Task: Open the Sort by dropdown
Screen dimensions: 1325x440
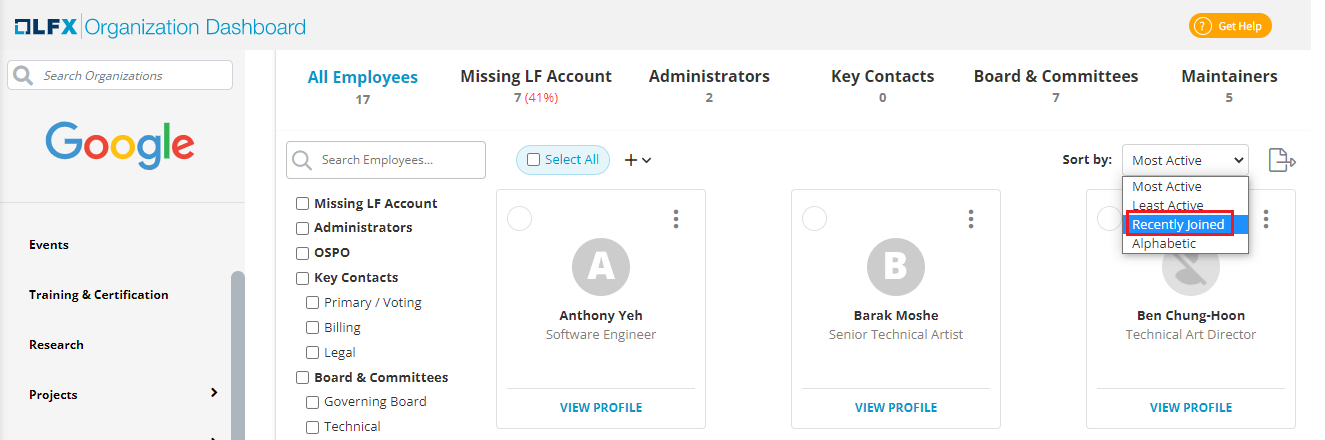Action: coord(1185,160)
